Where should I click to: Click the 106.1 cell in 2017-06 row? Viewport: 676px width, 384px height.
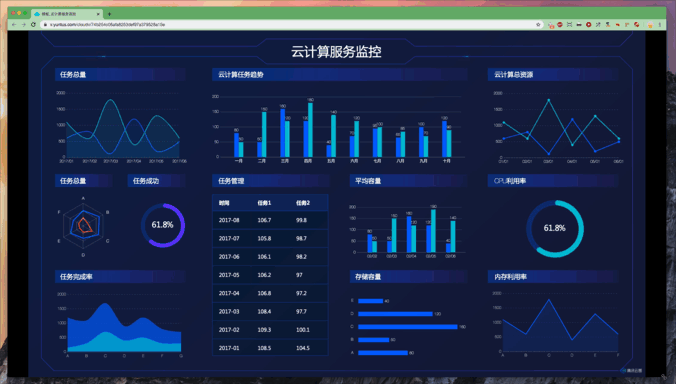click(x=264, y=257)
